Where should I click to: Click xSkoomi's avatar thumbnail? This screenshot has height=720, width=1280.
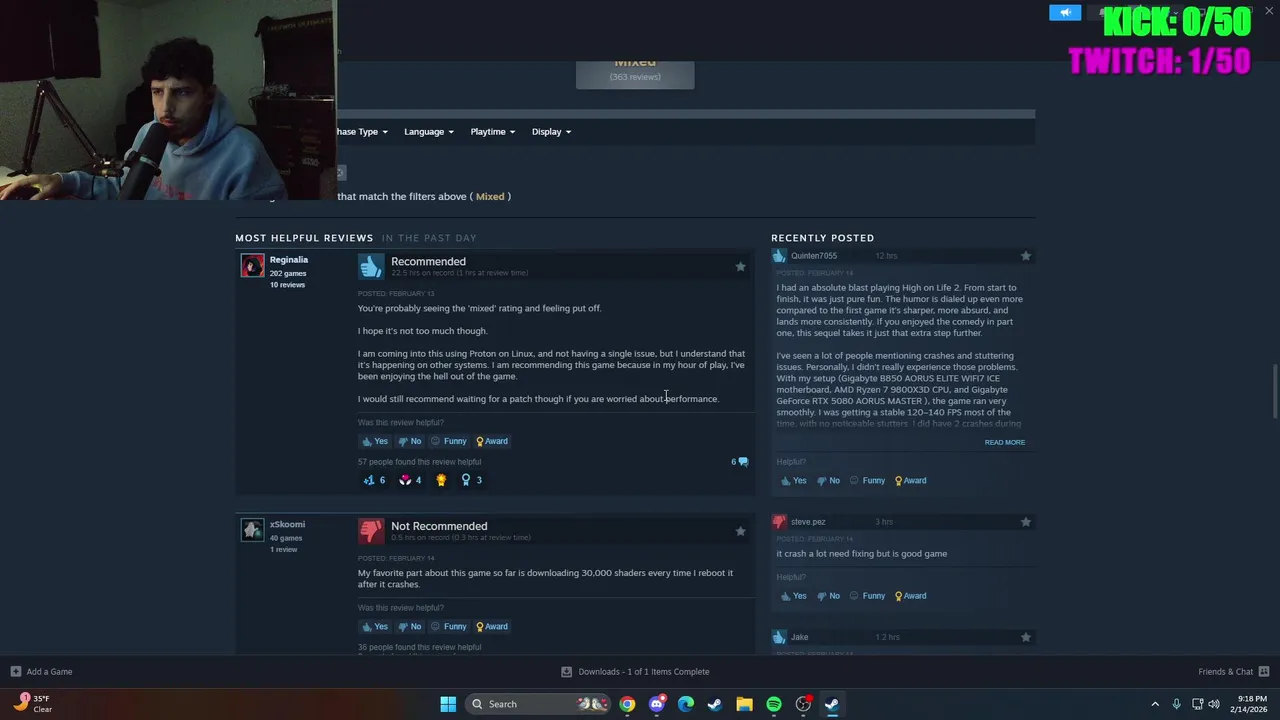[252, 529]
